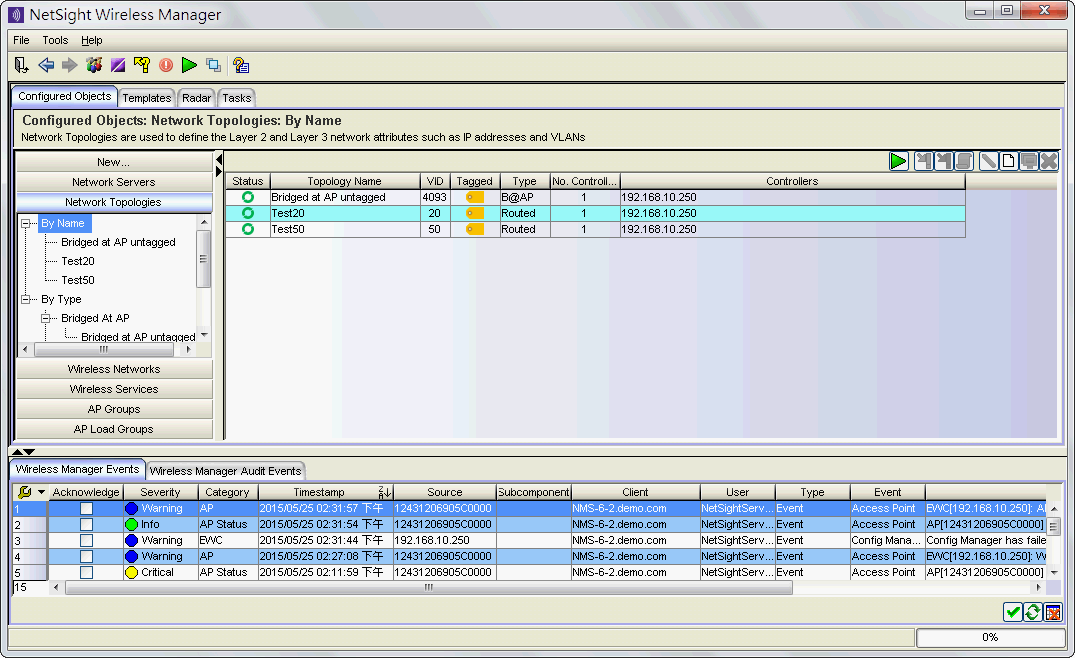Click the green play icon in main toolbar
Image resolution: width=1075 pixels, height=658 pixels.
pyautogui.click(x=189, y=65)
